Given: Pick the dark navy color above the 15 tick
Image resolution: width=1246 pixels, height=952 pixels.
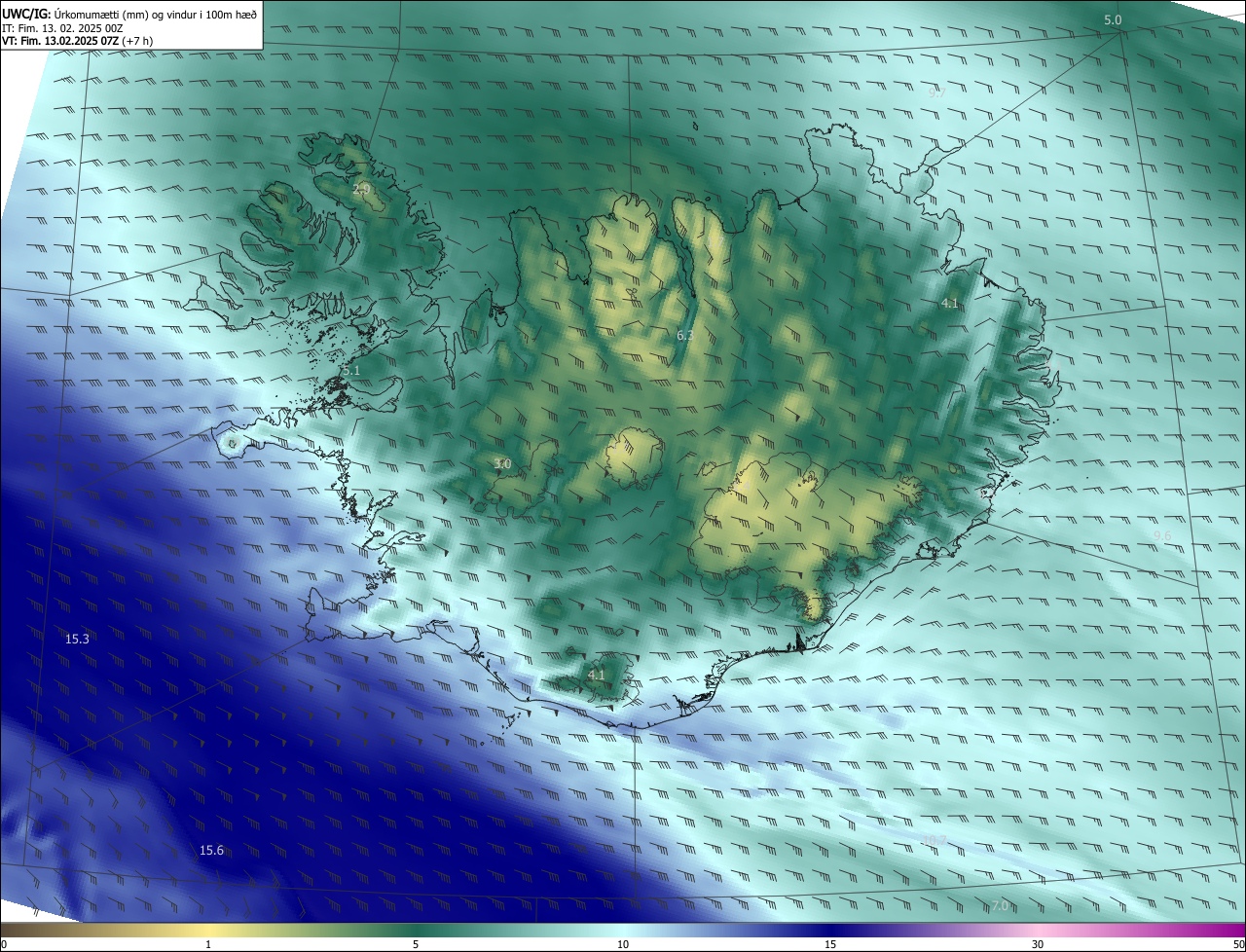Looking at the screenshot, I should (830, 930).
